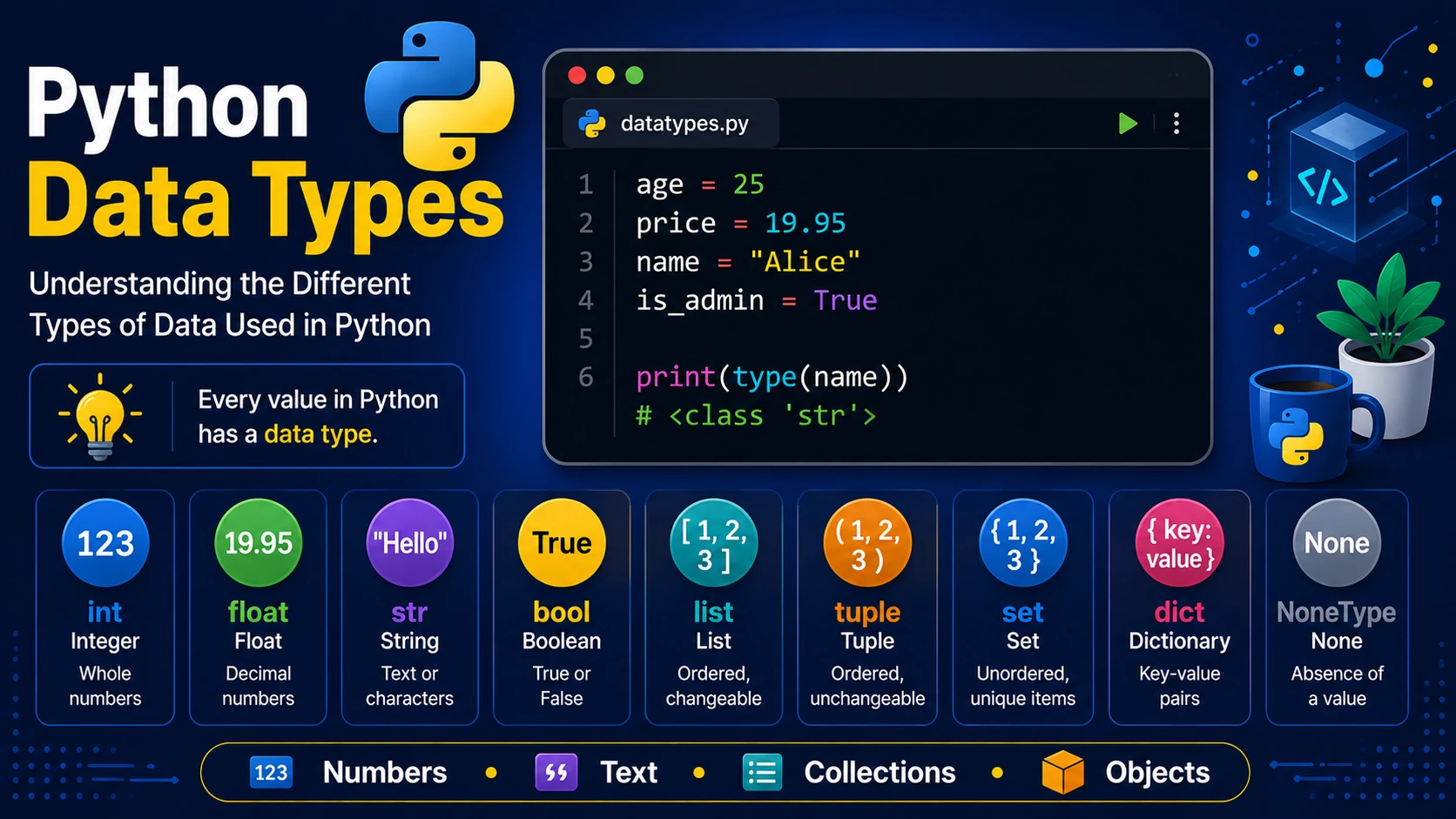Click the green run play button
The width and height of the screenshot is (1456, 819).
[1128, 124]
